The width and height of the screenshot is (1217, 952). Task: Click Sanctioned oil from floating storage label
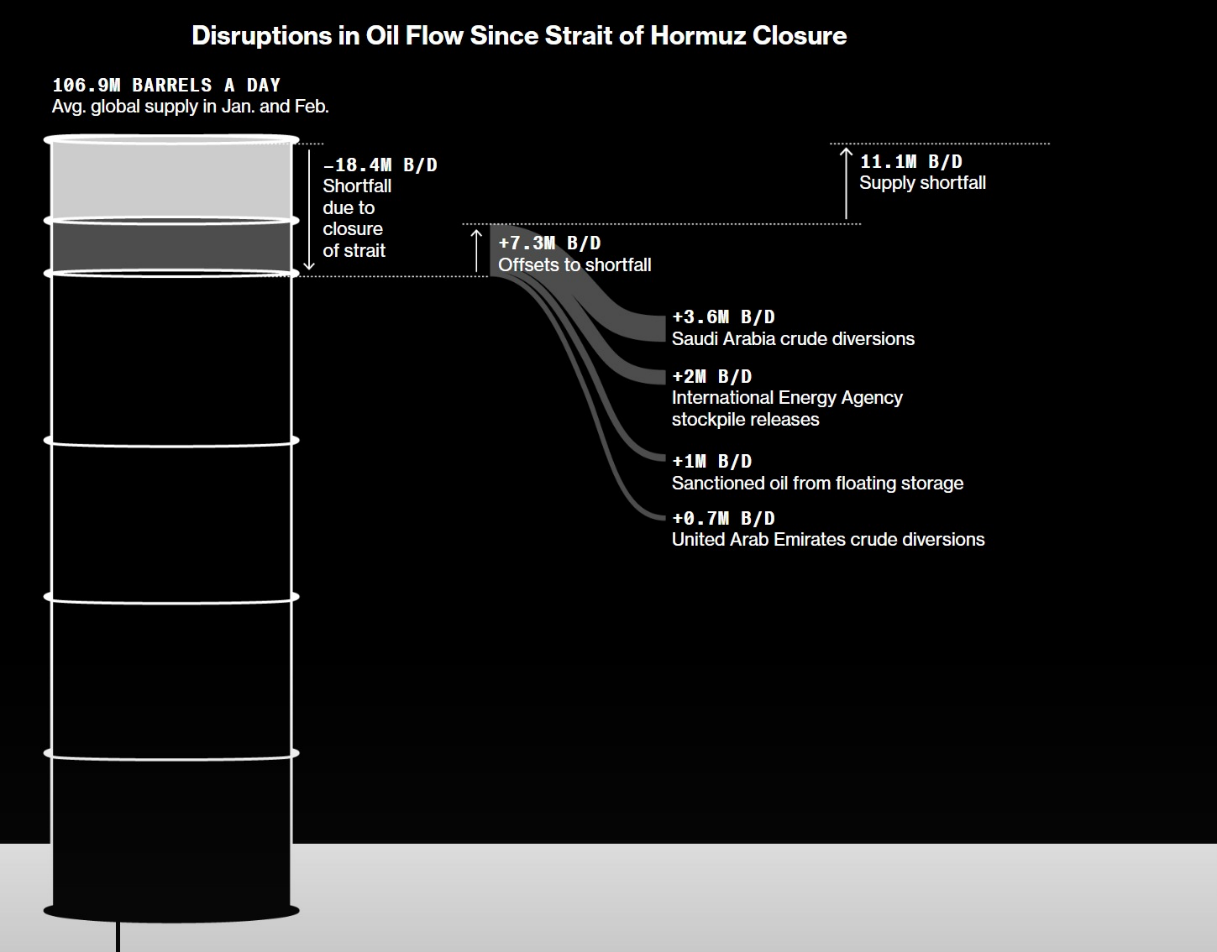817,483
